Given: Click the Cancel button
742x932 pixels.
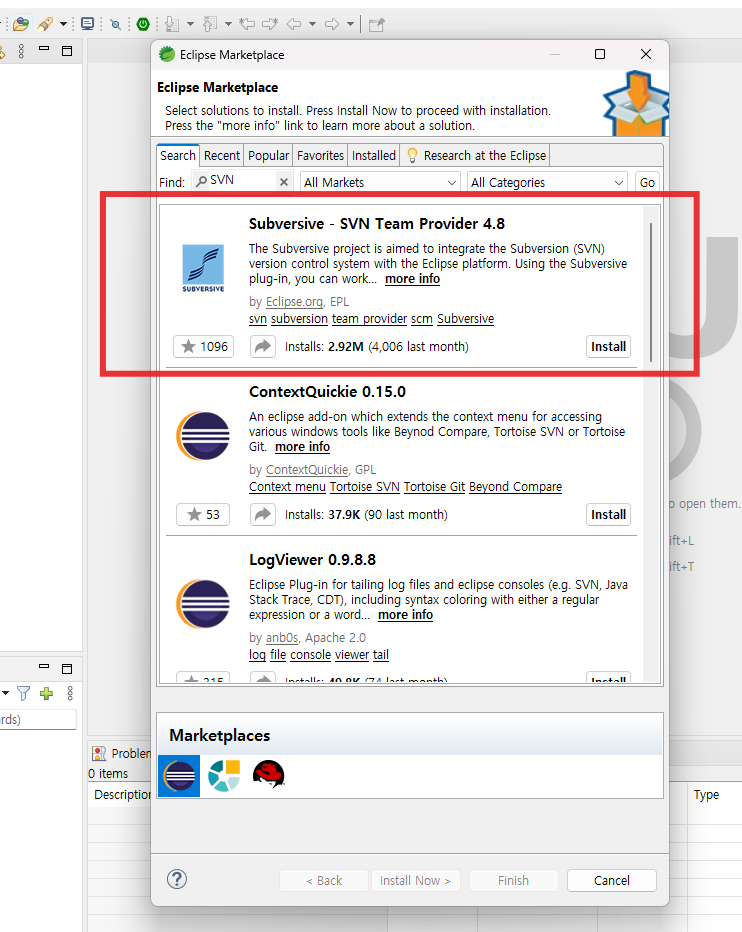Looking at the screenshot, I should (x=611, y=880).
